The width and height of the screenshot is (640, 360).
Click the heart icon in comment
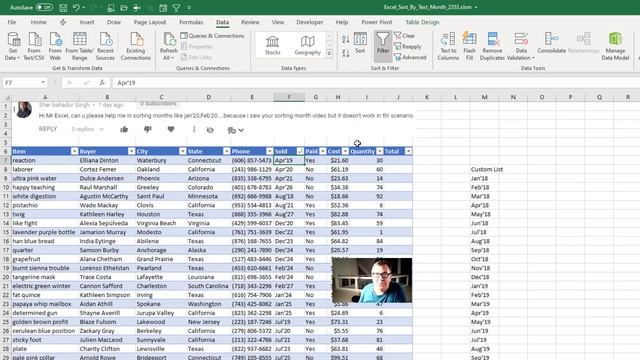(x=171, y=129)
